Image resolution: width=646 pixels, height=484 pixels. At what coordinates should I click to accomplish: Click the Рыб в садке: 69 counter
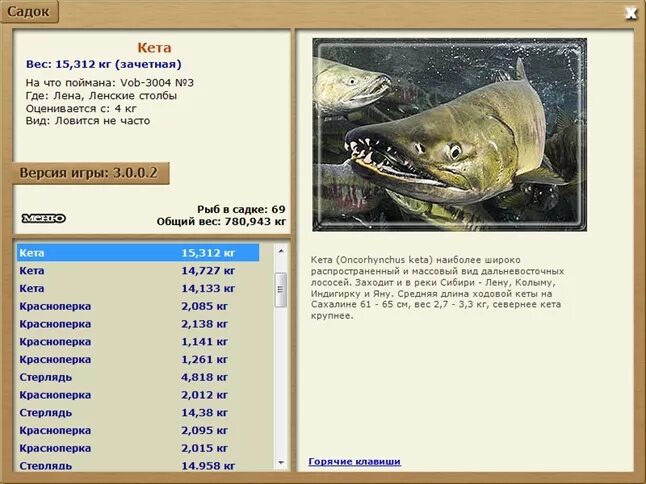[x=241, y=209]
